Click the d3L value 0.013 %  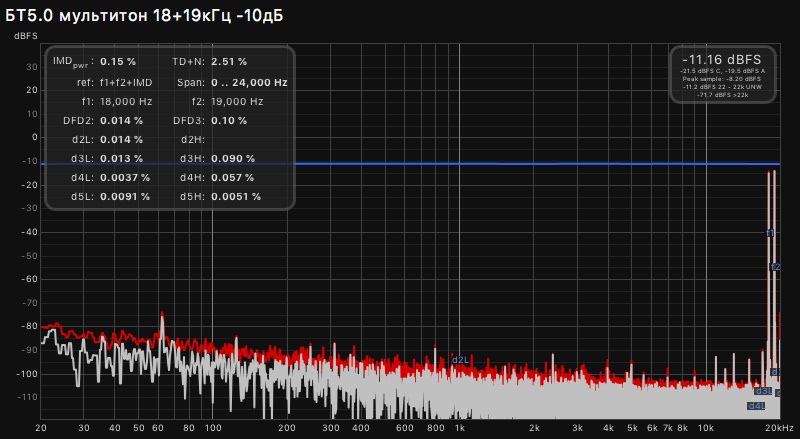pyautogui.click(x=121, y=159)
